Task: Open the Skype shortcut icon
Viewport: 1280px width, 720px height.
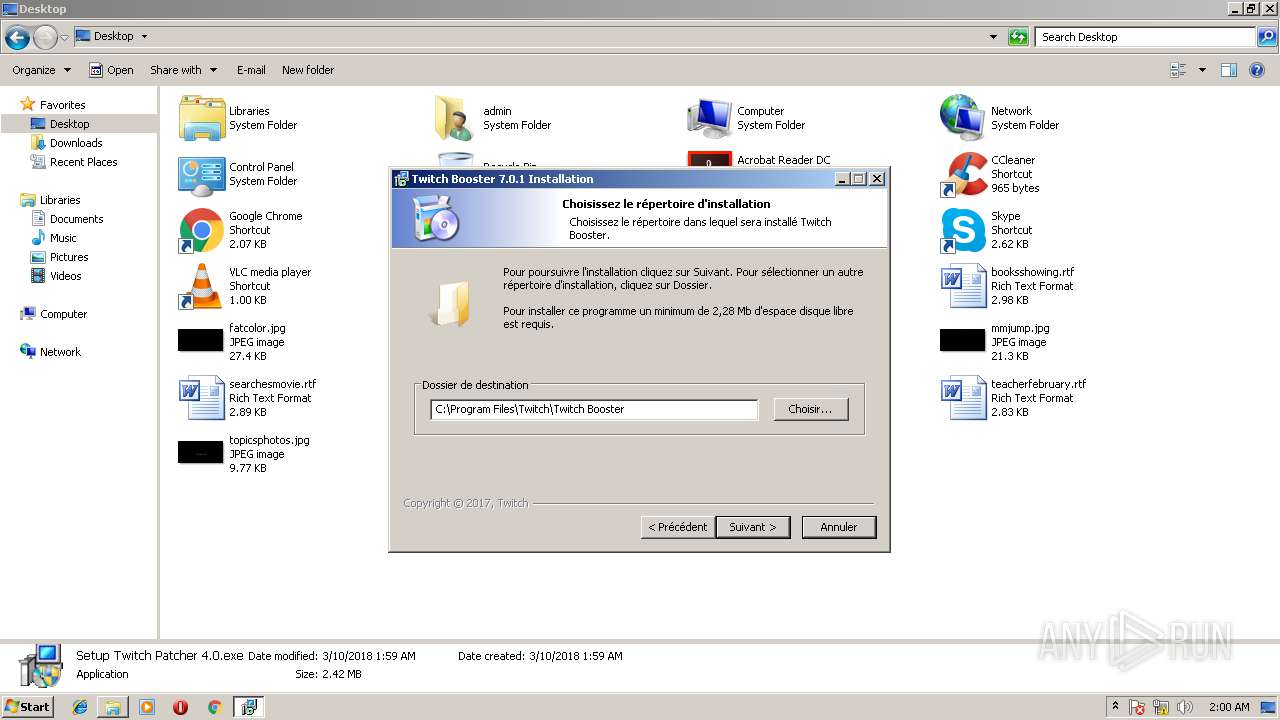Action: 963,231
